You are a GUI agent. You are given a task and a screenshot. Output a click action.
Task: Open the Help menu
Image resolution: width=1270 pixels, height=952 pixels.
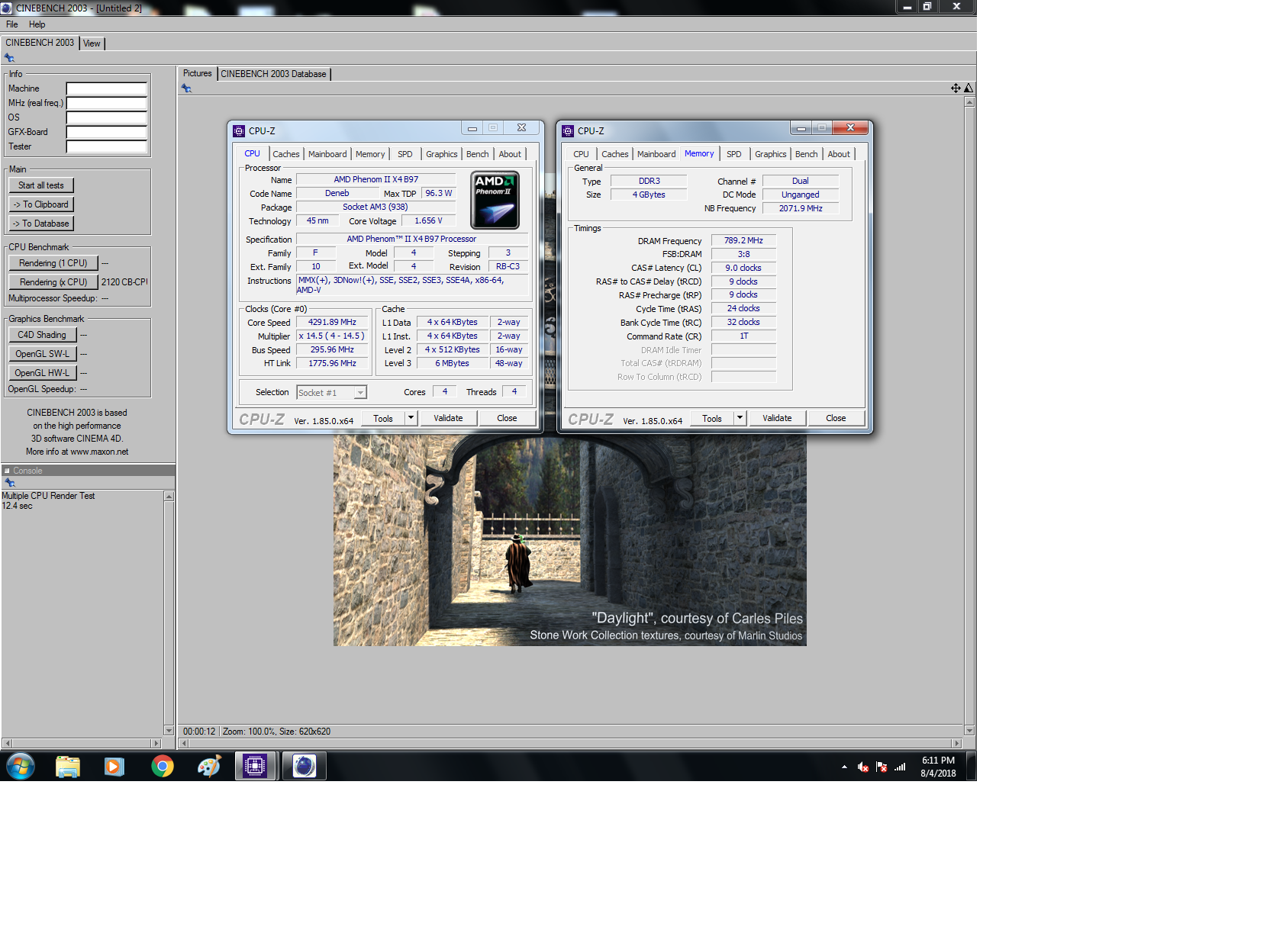[x=37, y=24]
